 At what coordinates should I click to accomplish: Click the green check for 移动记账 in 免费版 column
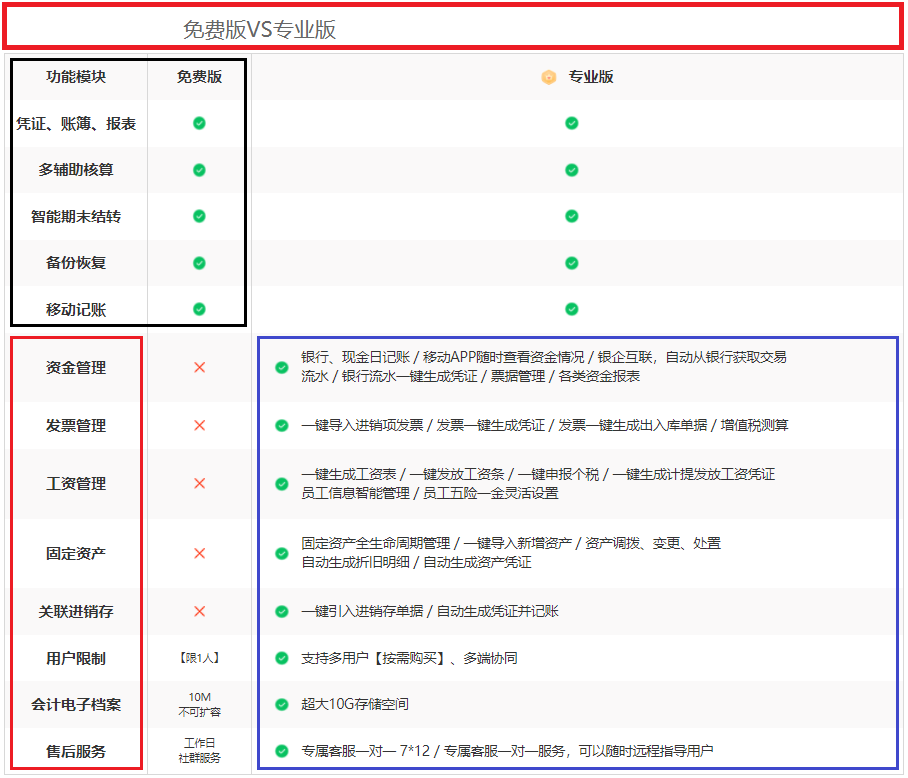click(x=199, y=309)
